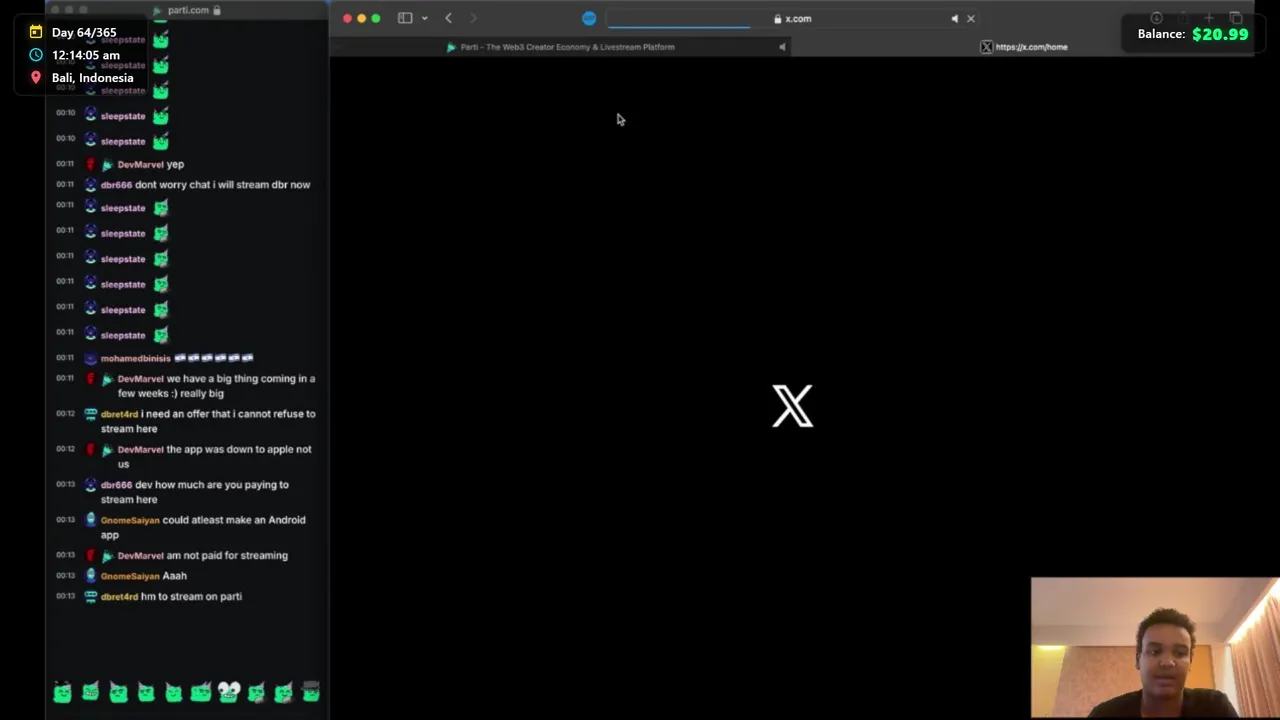Open the dbr666 username on 'dont worry chat' message

coord(116,185)
